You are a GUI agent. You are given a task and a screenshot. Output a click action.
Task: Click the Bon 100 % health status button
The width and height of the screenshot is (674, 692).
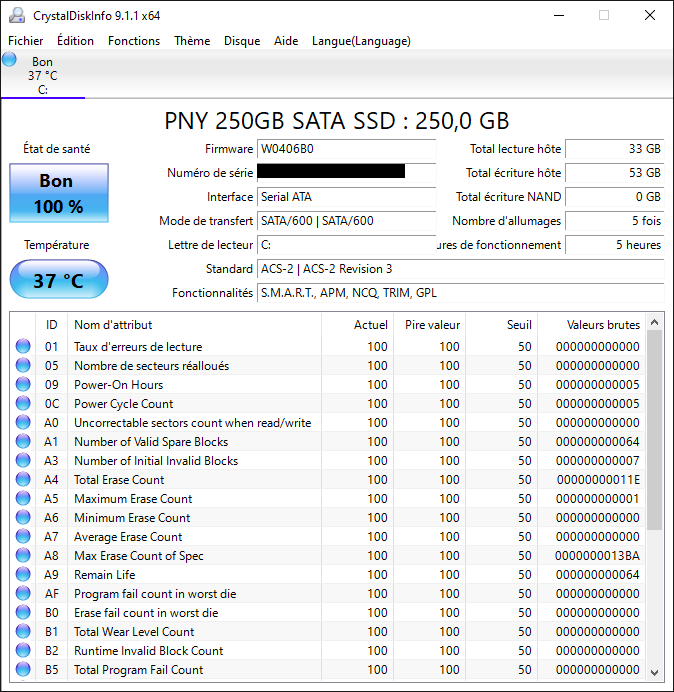(56, 194)
